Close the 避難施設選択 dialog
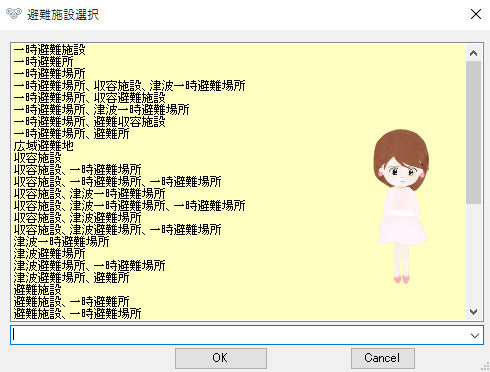 tap(476, 14)
